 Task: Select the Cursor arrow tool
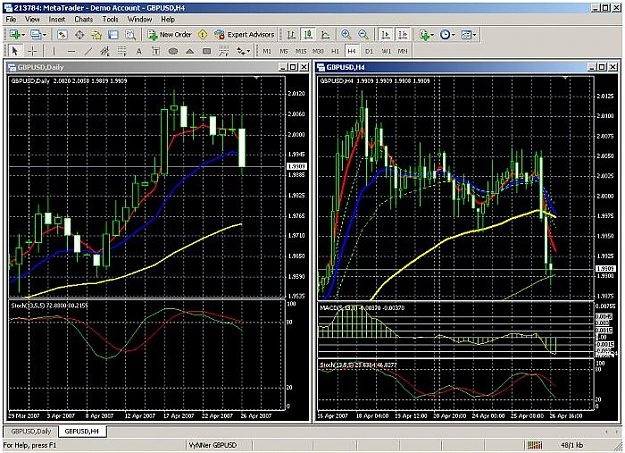(15, 51)
